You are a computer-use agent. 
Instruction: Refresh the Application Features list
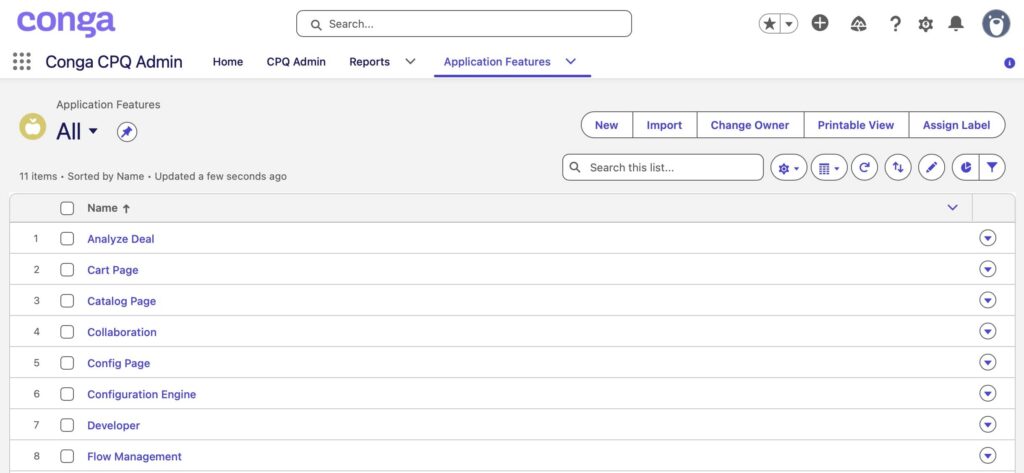point(864,168)
